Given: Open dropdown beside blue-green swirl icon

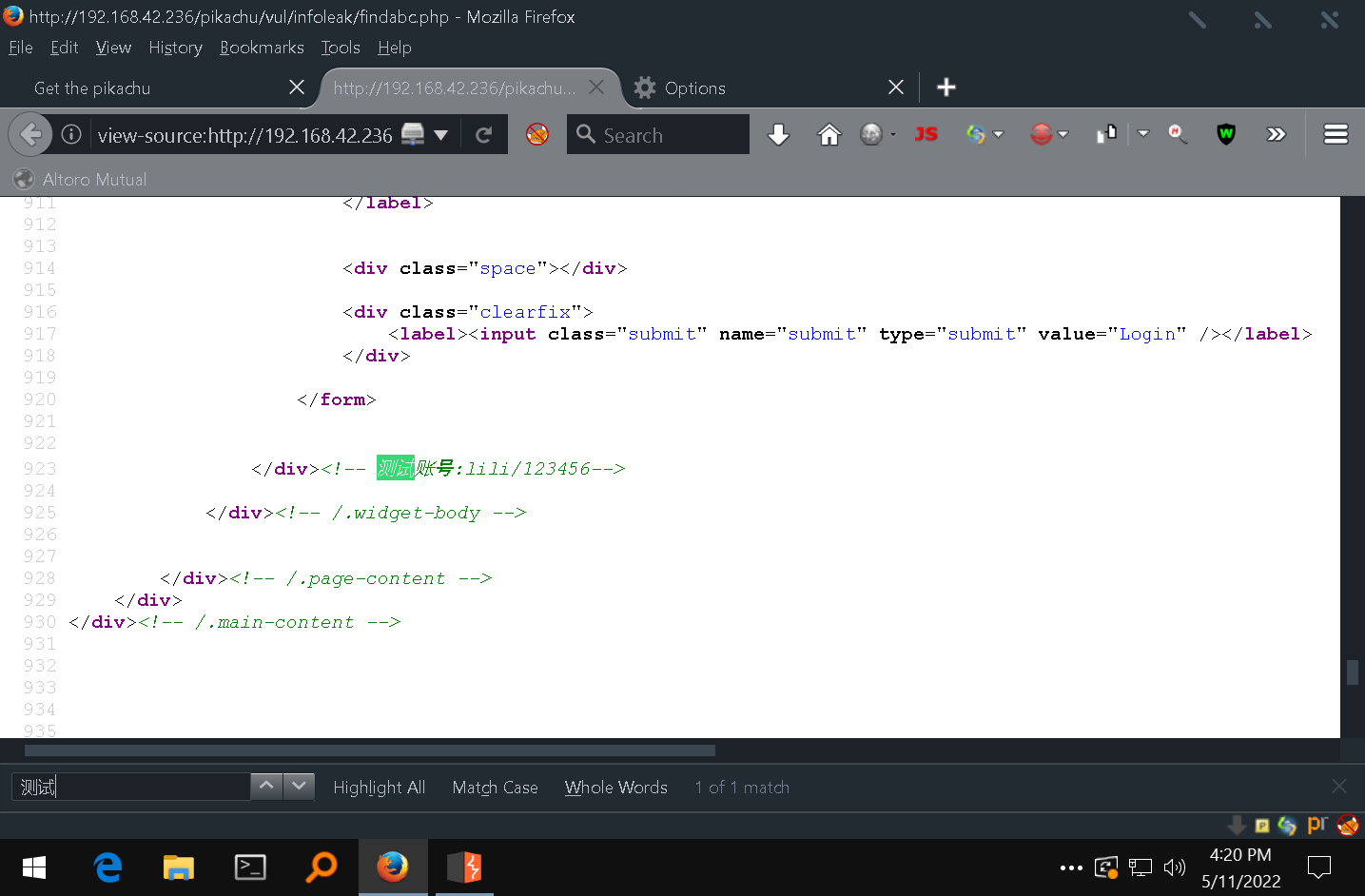Looking at the screenshot, I should [x=998, y=135].
